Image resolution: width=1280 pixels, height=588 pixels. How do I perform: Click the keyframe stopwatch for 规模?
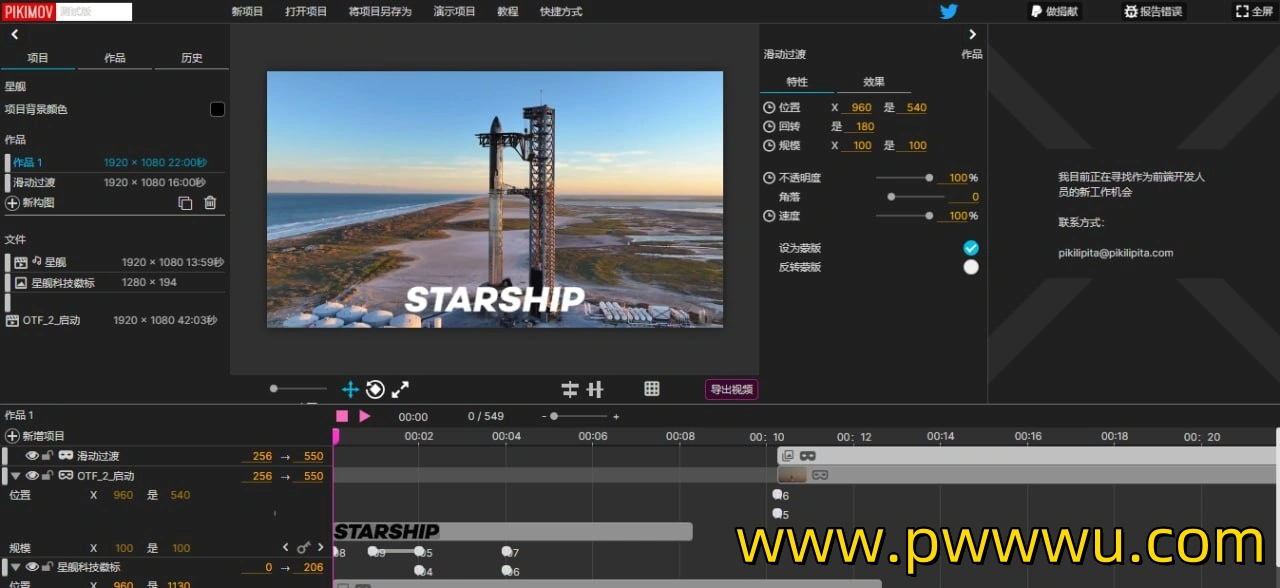pyautogui.click(x=769, y=145)
